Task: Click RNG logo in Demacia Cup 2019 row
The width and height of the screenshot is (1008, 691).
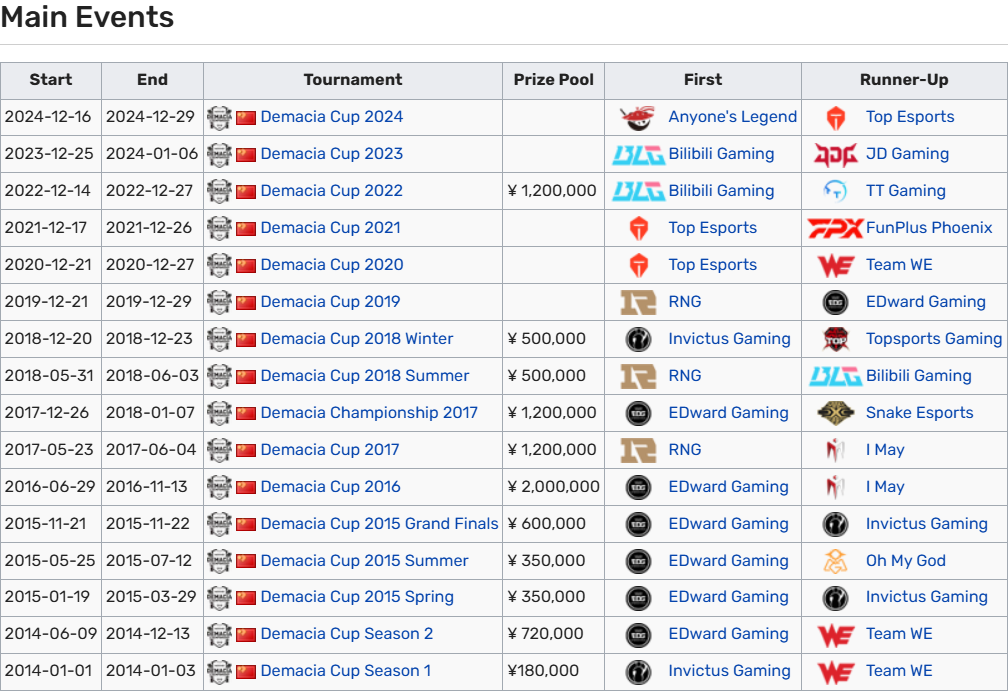Action: coord(638,302)
